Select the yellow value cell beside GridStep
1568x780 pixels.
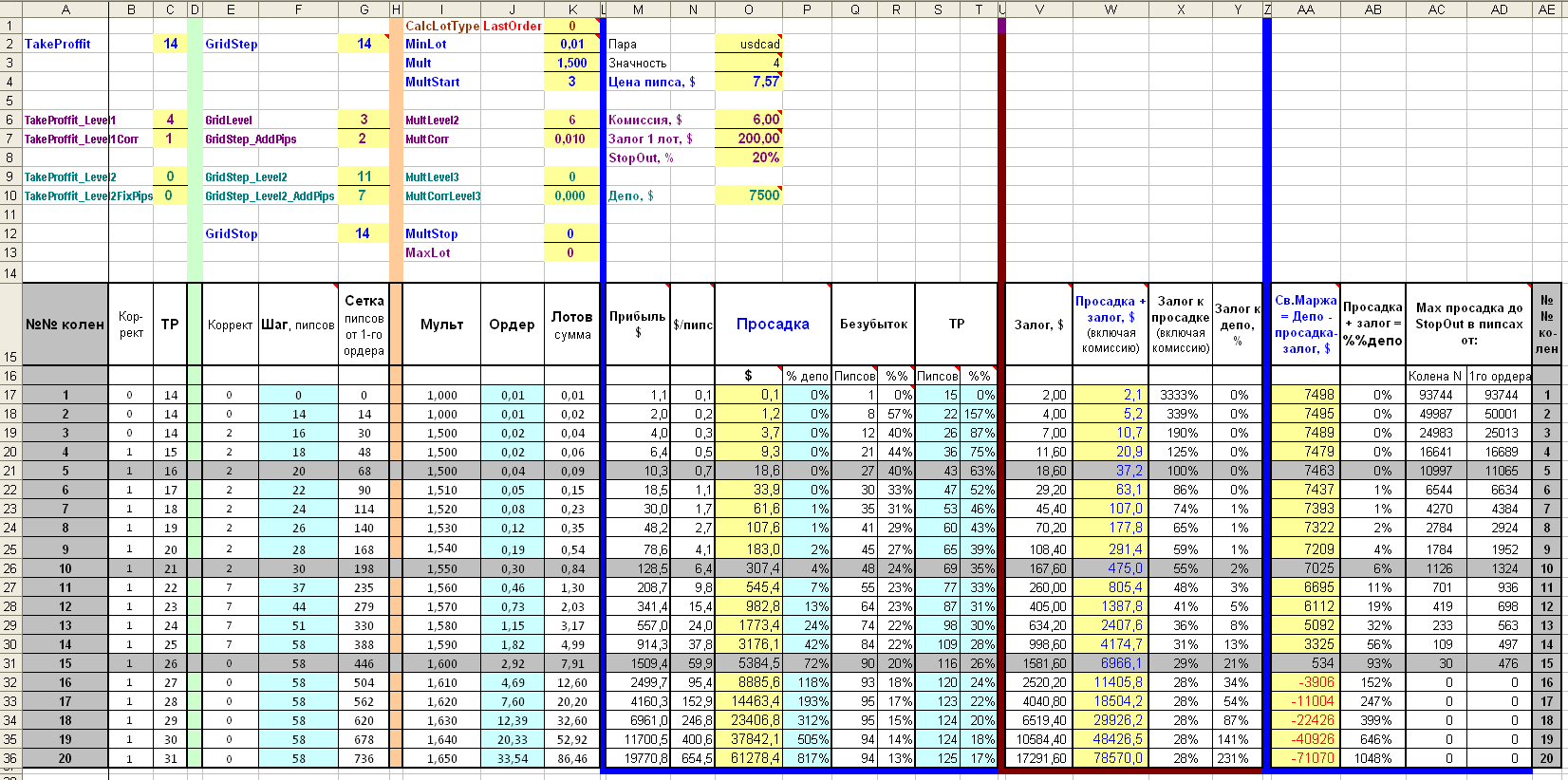(x=364, y=44)
